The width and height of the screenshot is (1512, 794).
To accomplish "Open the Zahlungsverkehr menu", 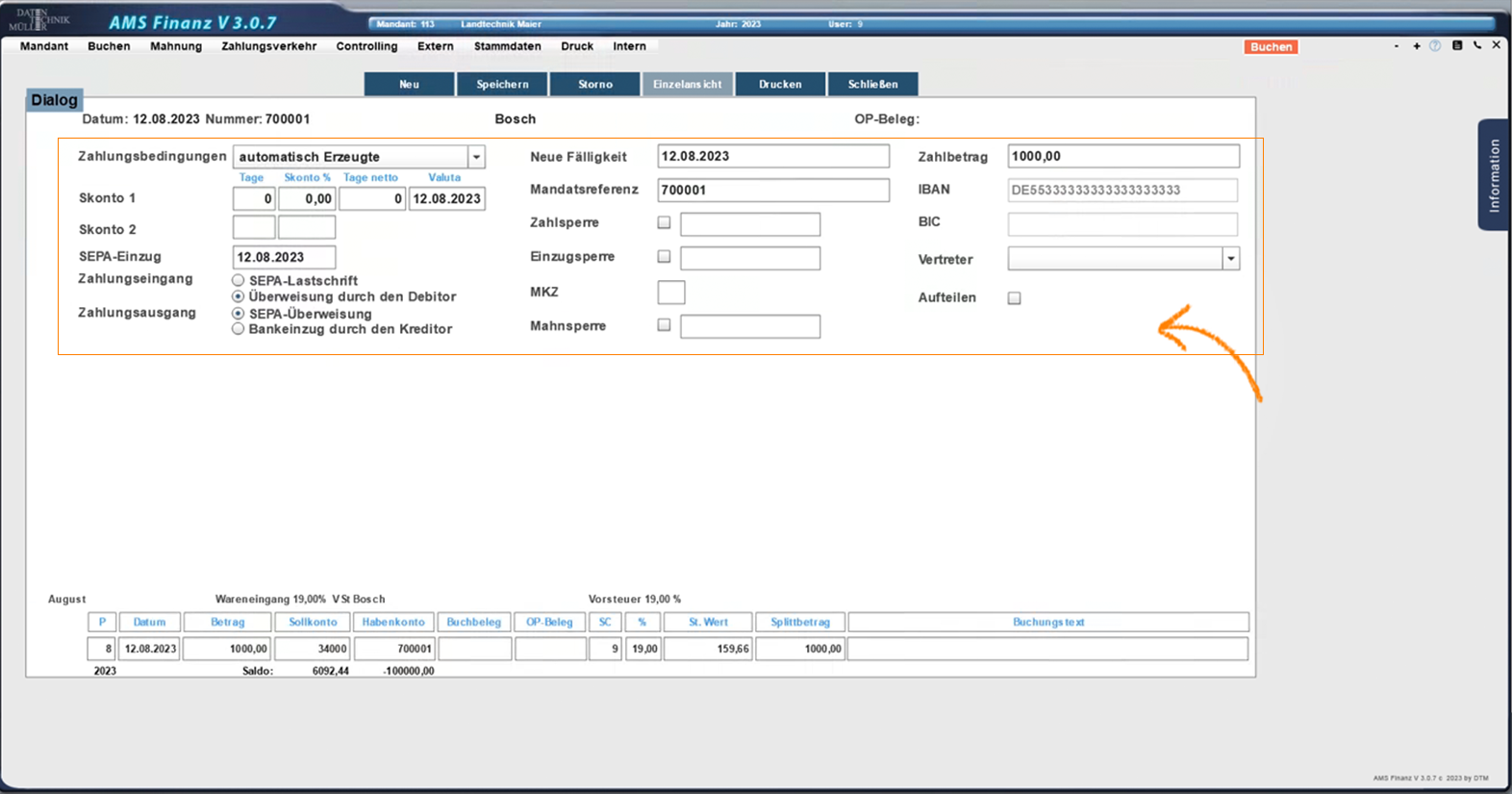I will pos(268,46).
